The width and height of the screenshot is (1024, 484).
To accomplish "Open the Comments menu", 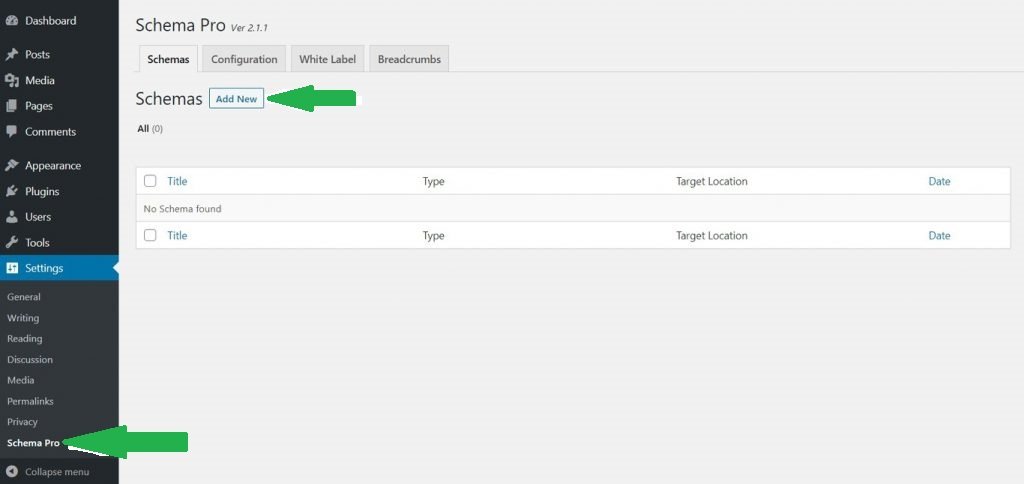I will 50,131.
